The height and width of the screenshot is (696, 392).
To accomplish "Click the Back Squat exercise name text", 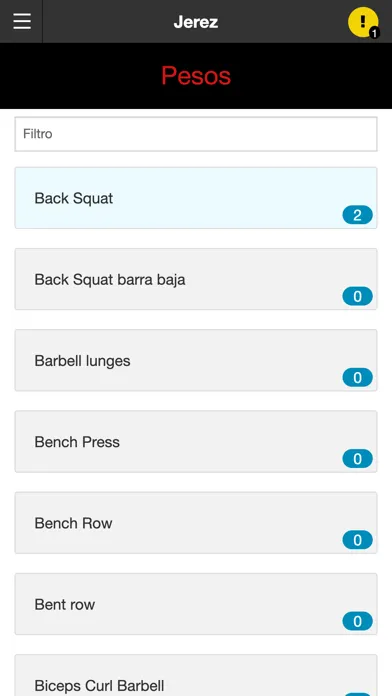I will 74,198.
